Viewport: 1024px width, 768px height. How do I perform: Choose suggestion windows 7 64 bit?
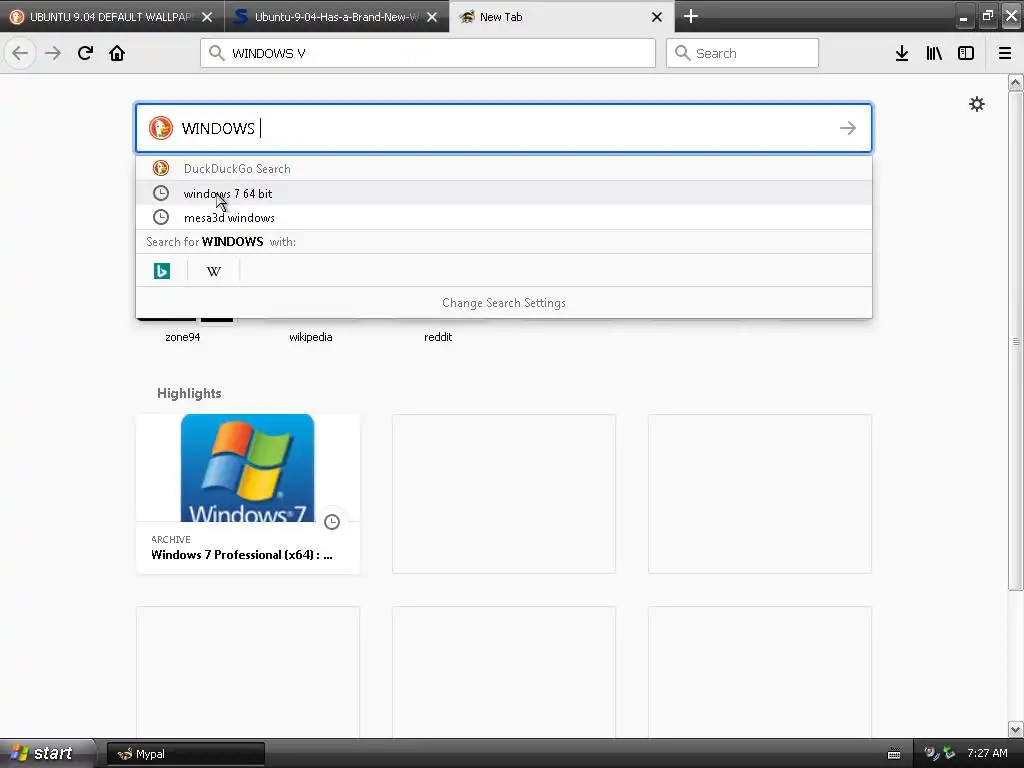pyautogui.click(x=504, y=193)
